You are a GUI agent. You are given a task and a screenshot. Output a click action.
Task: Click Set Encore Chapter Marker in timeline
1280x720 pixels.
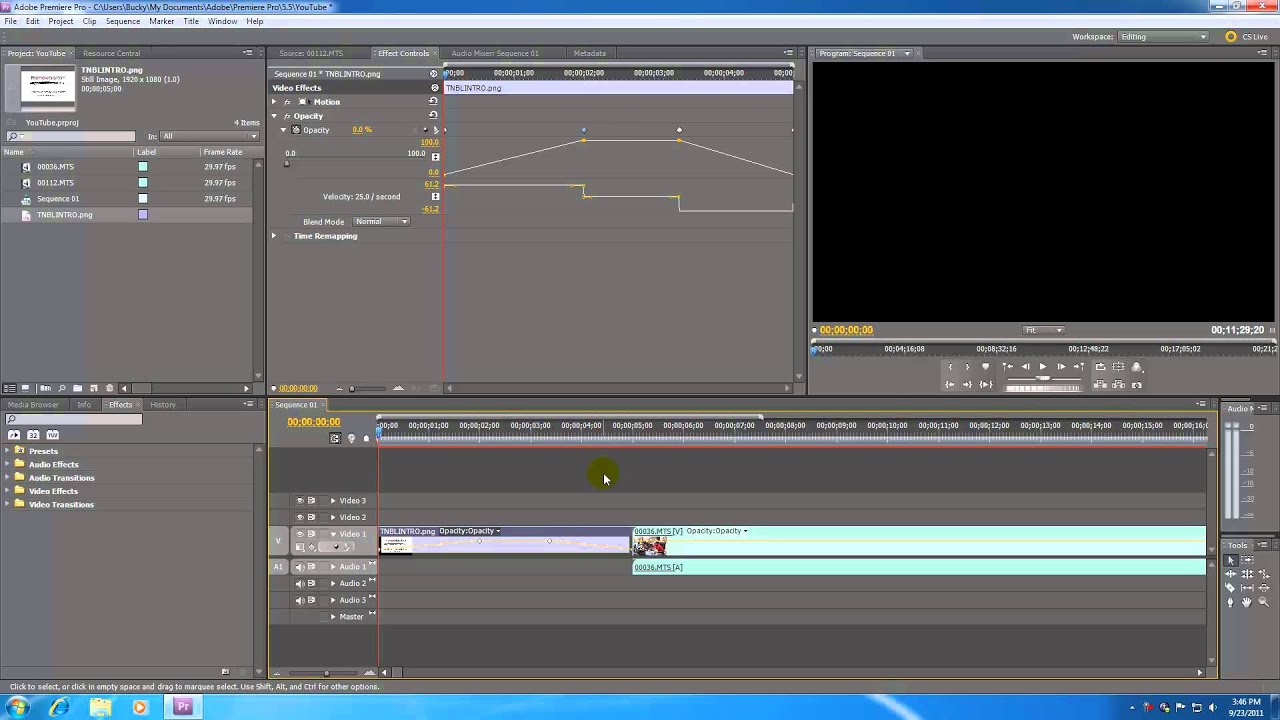click(351, 439)
